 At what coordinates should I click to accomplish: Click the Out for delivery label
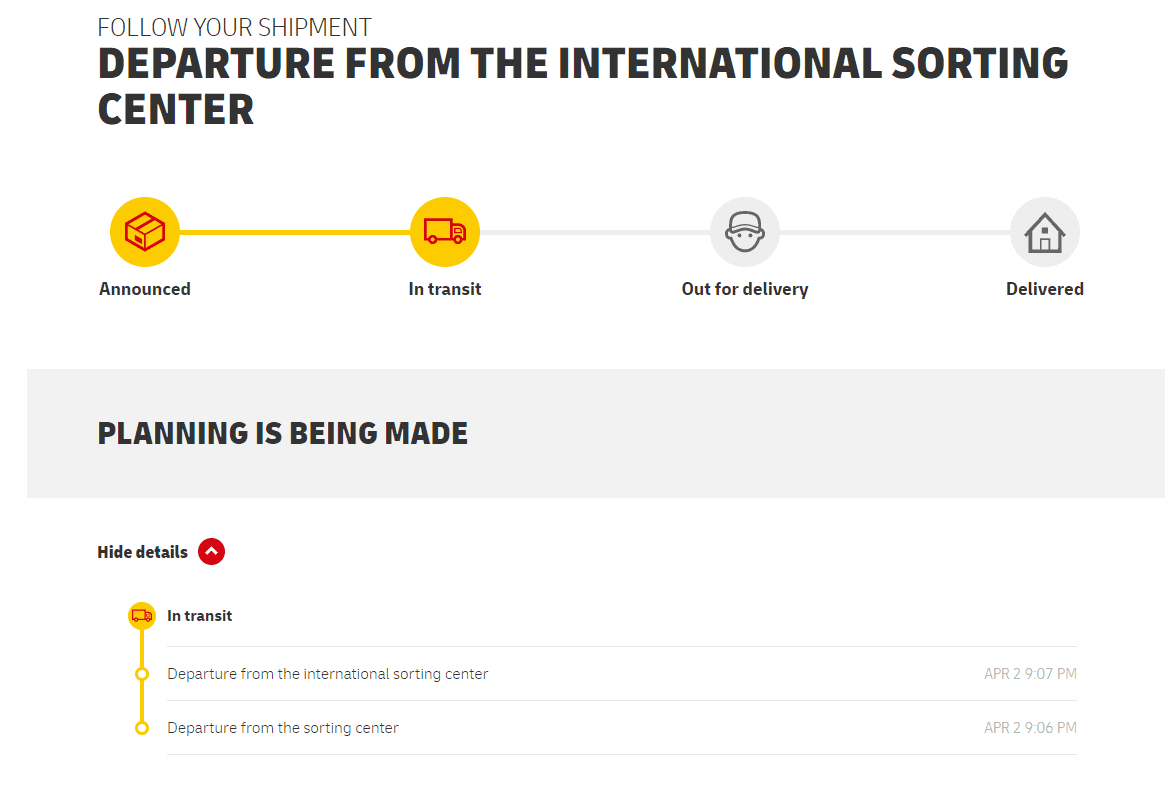coord(745,289)
